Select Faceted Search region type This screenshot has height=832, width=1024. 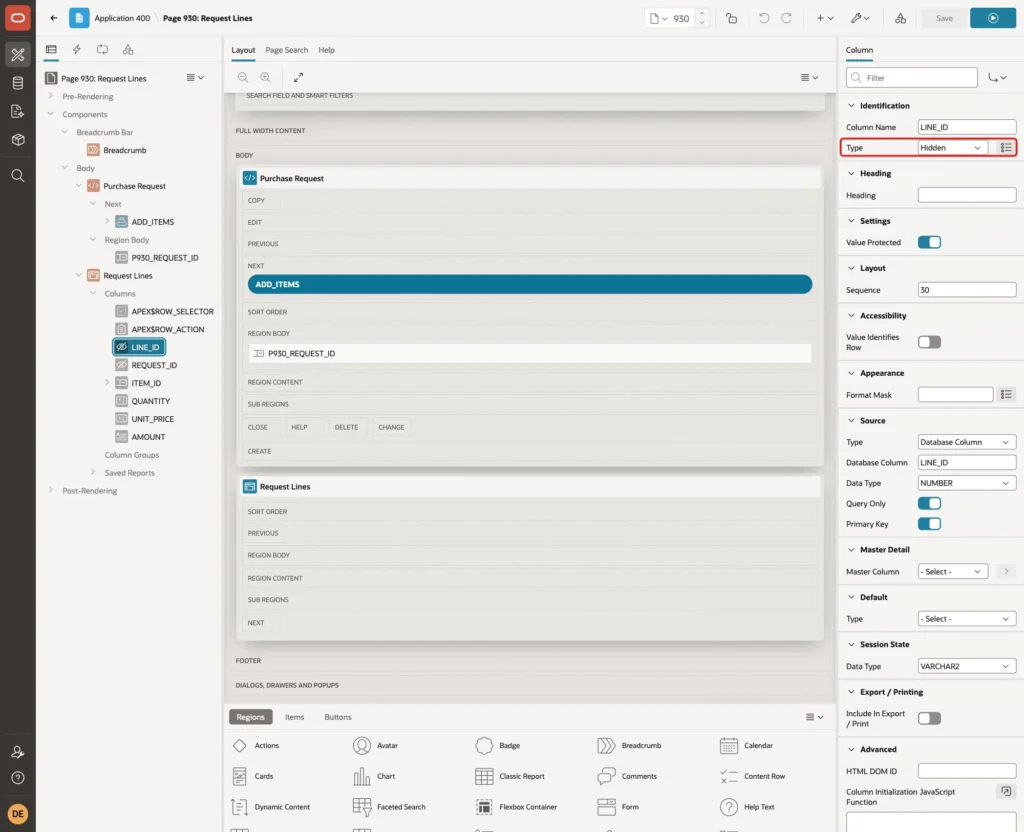[x=391, y=807]
